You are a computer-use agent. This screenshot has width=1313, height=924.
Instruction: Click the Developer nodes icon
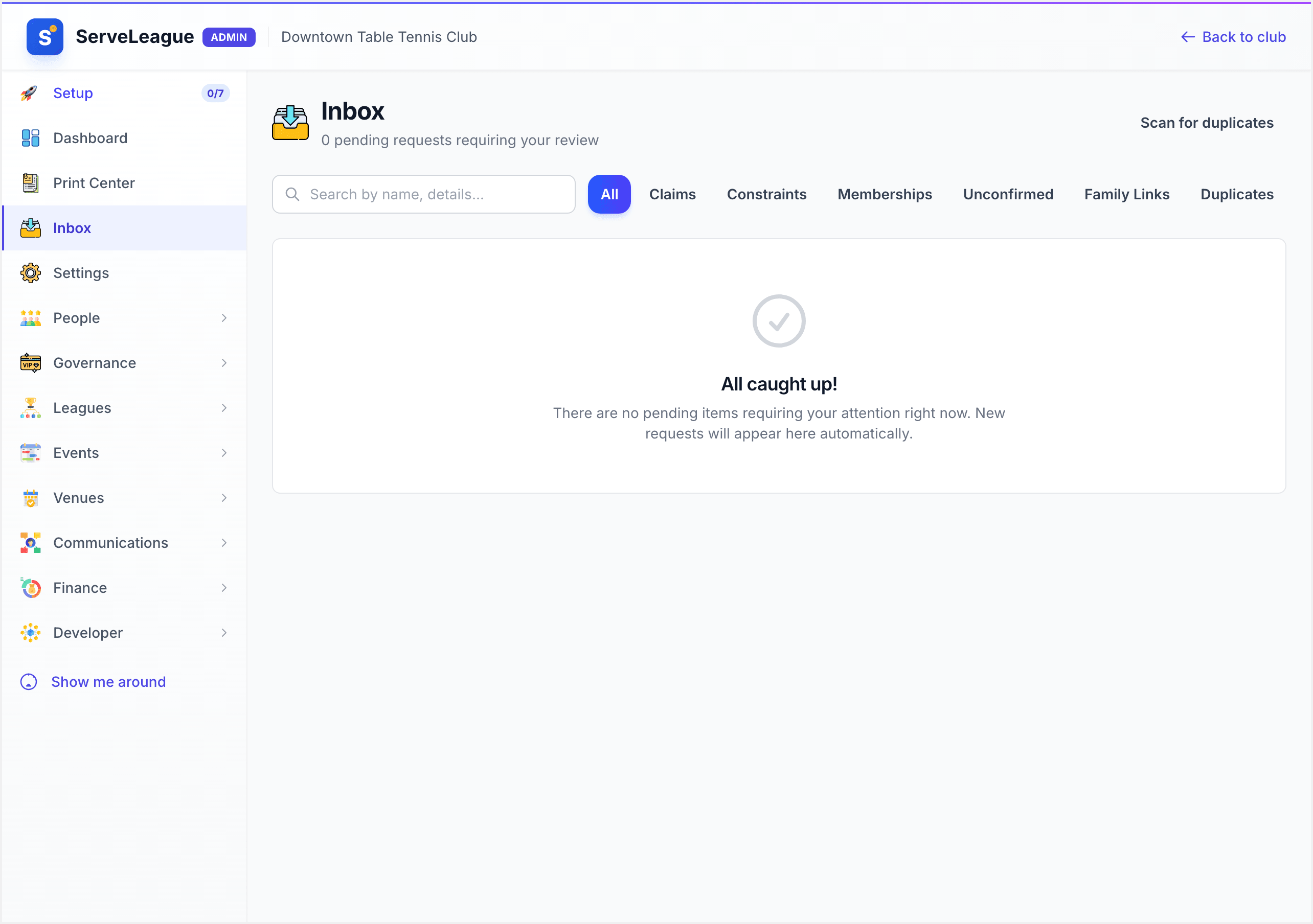pyautogui.click(x=30, y=633)
